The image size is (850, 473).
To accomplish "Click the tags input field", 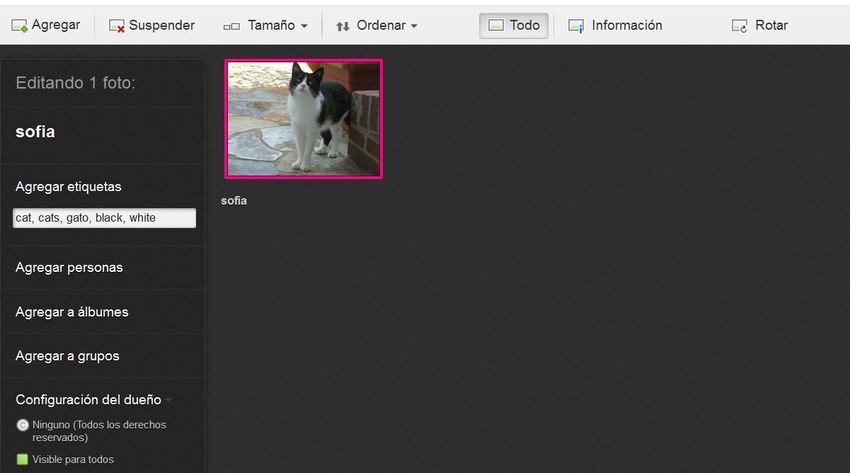I will coord(104,218).
